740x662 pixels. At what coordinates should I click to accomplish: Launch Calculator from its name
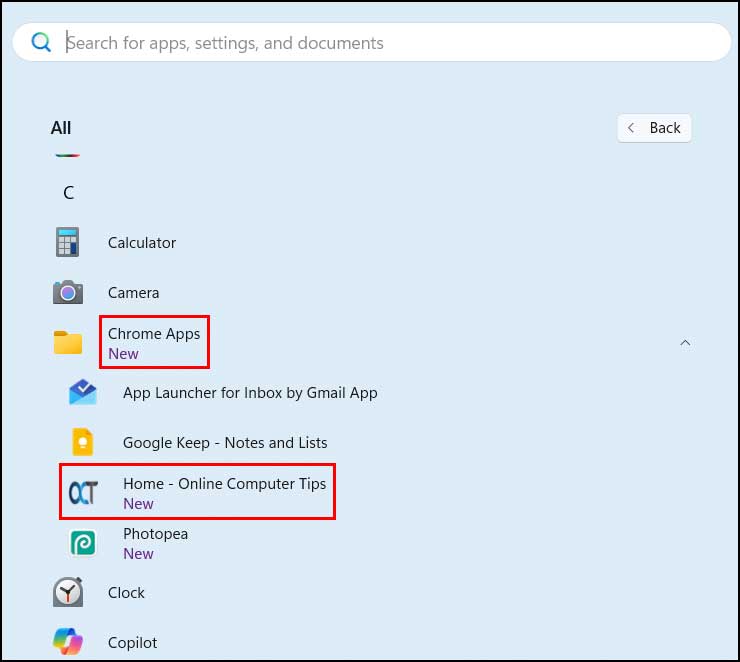point(142,243)
